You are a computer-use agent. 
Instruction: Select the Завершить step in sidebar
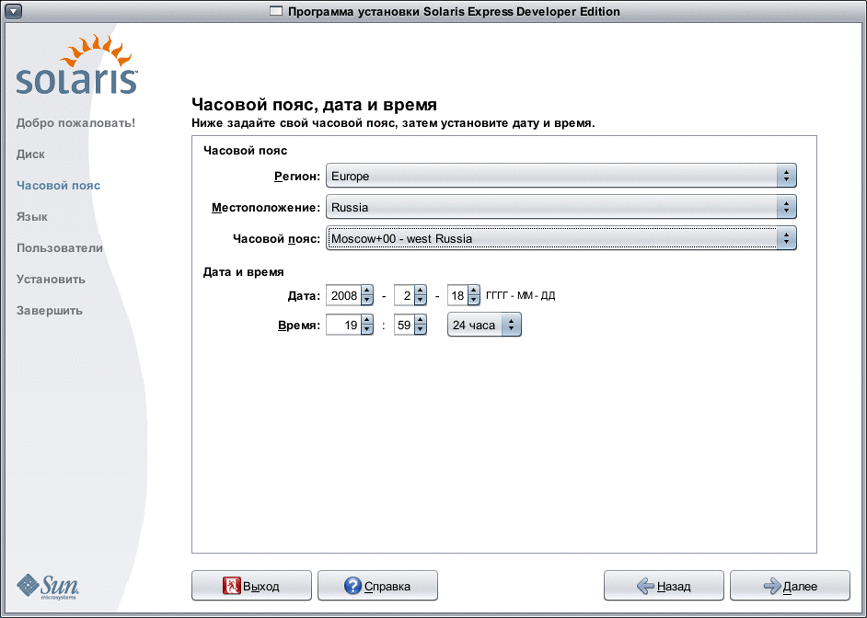point(49,310)
